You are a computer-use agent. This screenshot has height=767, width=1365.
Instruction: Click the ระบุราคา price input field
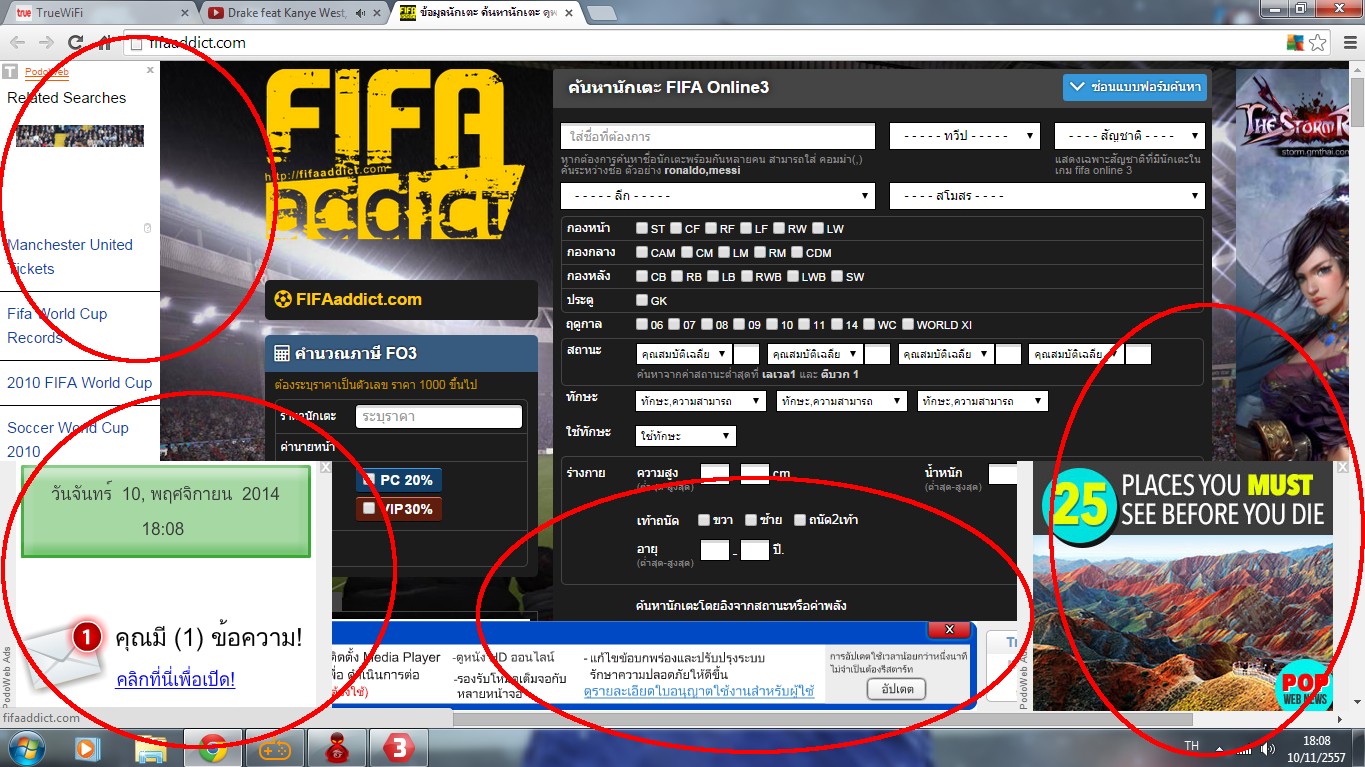point(439,416)
